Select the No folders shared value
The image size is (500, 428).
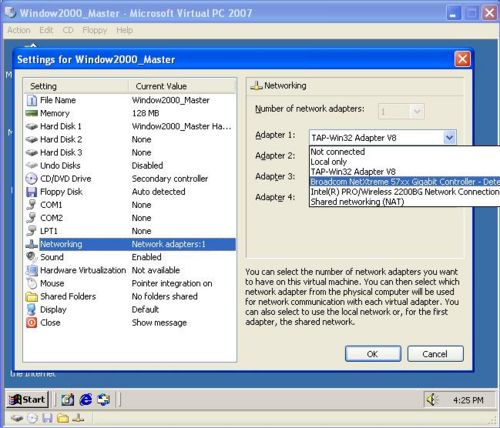coord(165,296)
